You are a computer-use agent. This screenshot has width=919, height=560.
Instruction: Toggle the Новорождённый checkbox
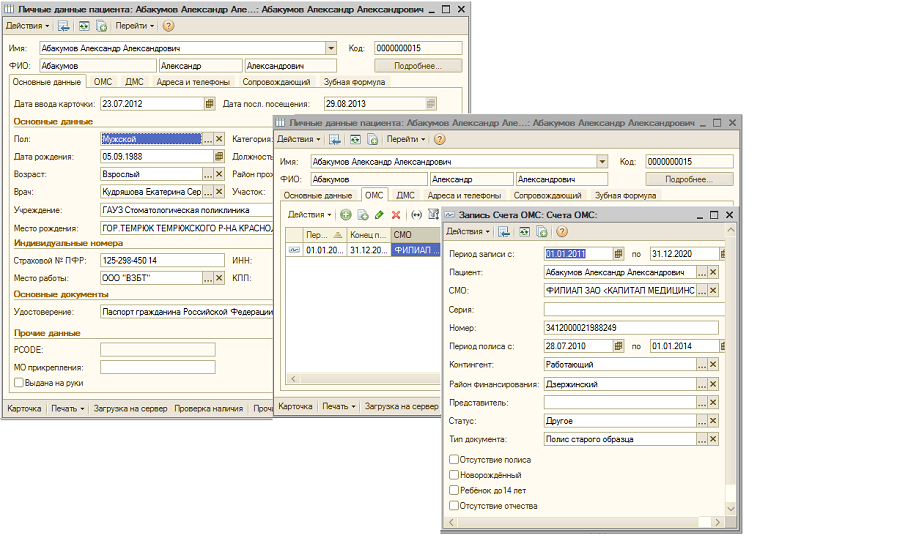point(455,475)
